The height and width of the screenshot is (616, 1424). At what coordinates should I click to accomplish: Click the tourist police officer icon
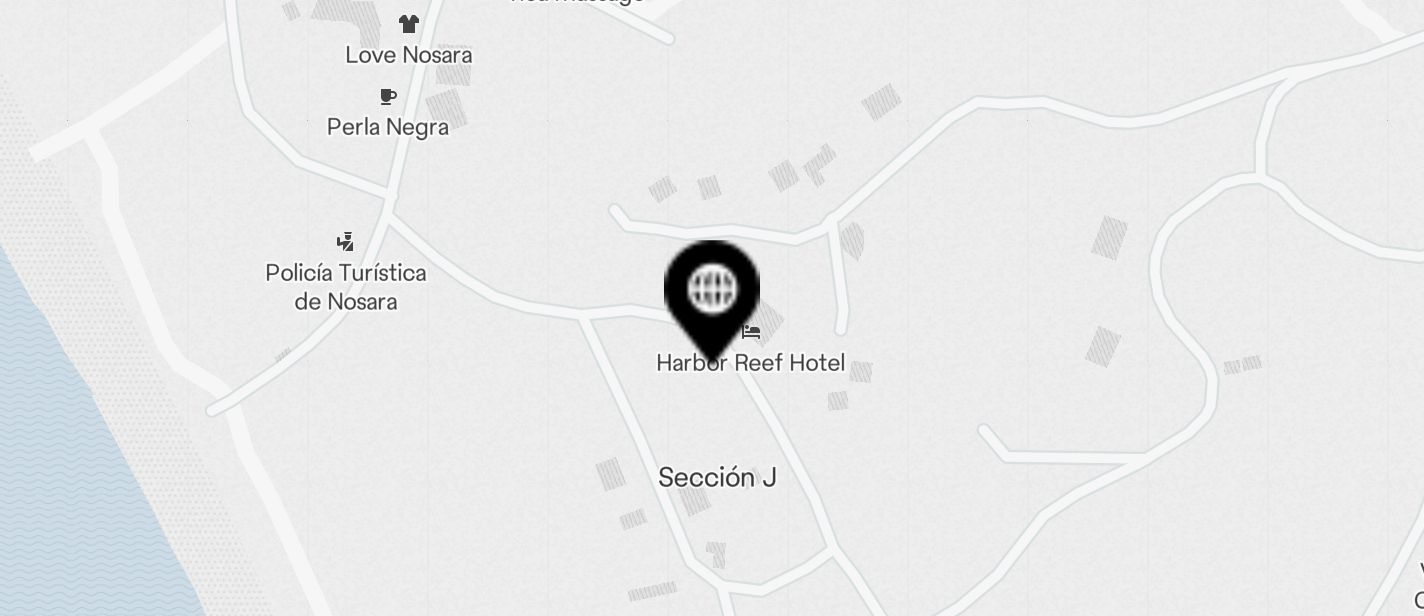[345, 241]
